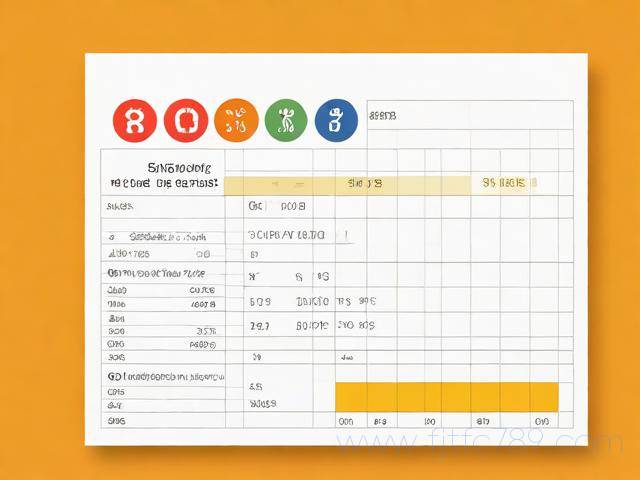640x480 pixels.
Task: Click the first red circle with figure-eight symbol
Action: [135, 121]
